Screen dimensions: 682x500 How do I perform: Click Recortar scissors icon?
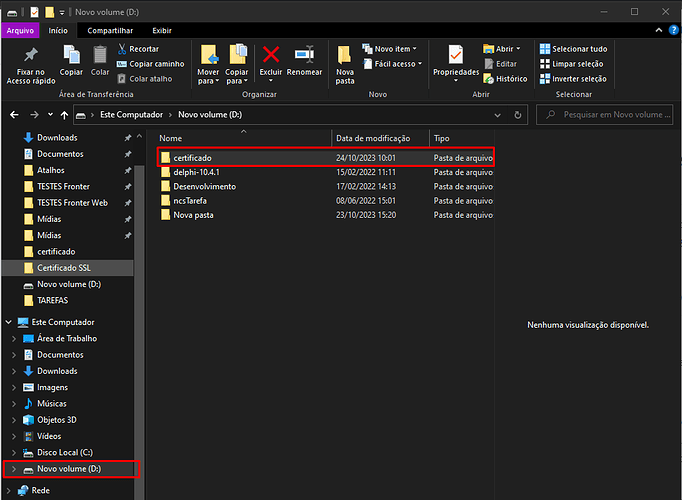coord(122,49)
